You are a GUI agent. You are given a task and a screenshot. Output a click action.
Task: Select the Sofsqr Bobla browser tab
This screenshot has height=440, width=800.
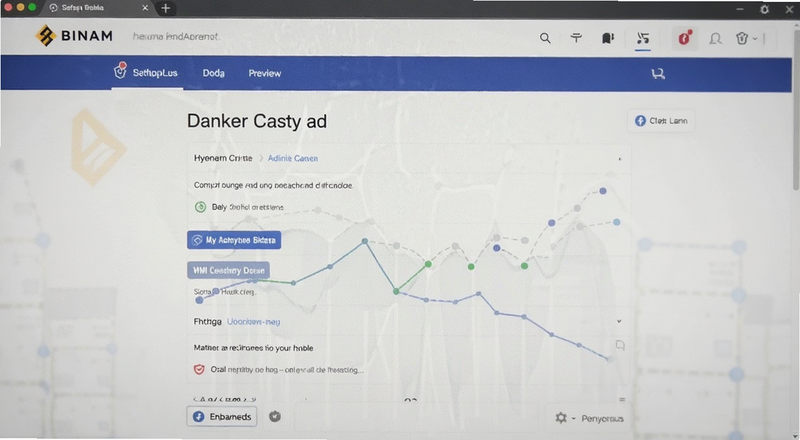tap(98, 8)
